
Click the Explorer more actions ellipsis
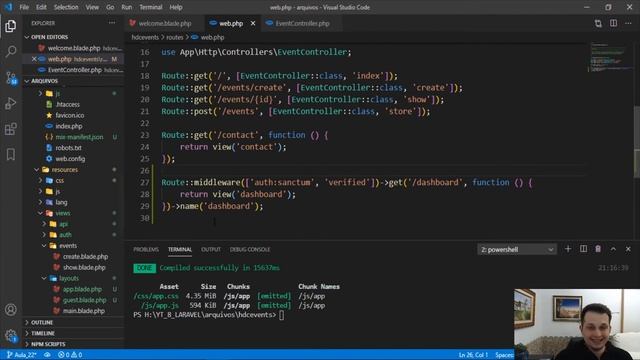pyautogui.click(x=112, y=23)
